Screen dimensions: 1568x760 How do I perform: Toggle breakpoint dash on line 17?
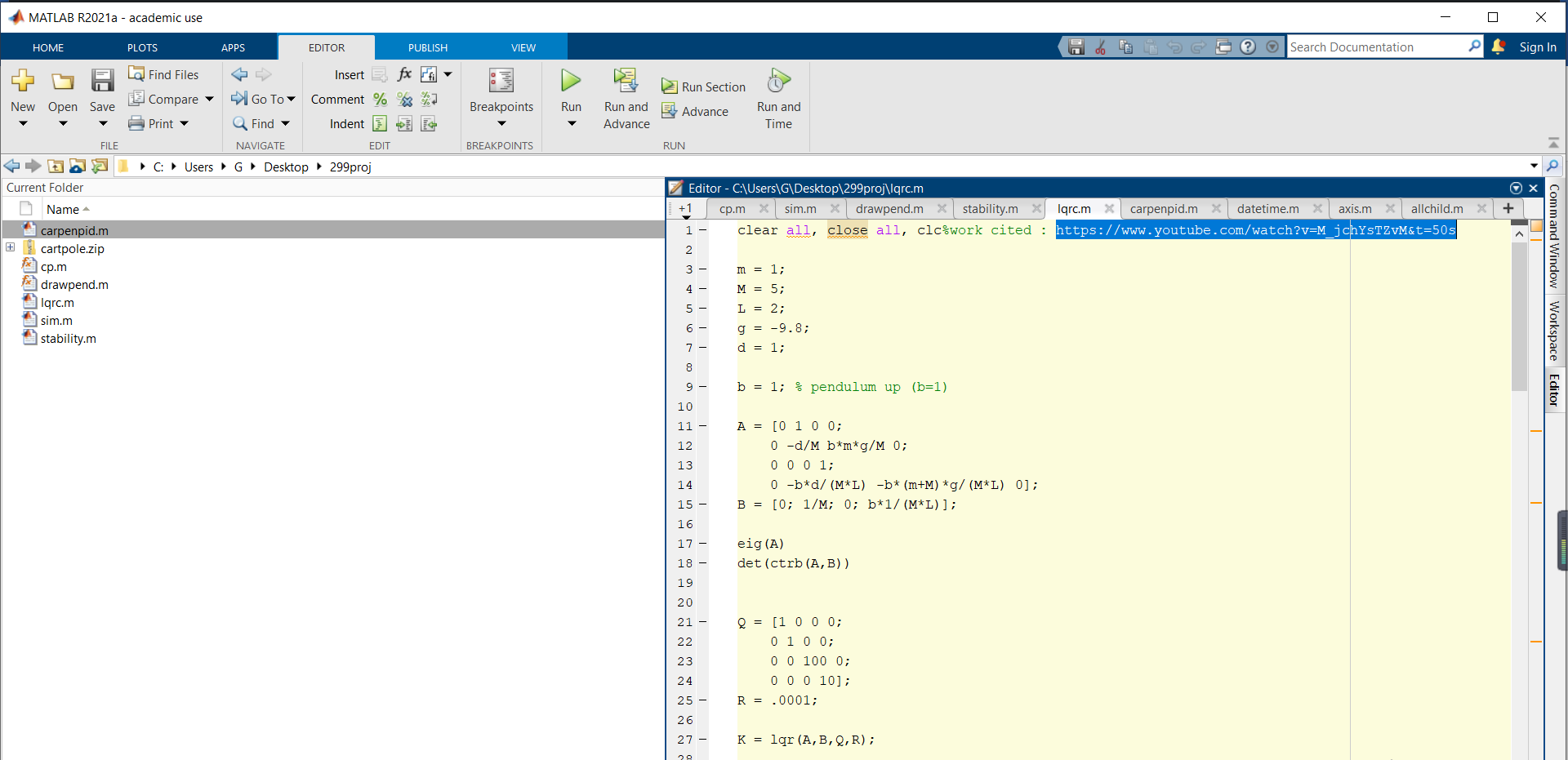[702, 544]
